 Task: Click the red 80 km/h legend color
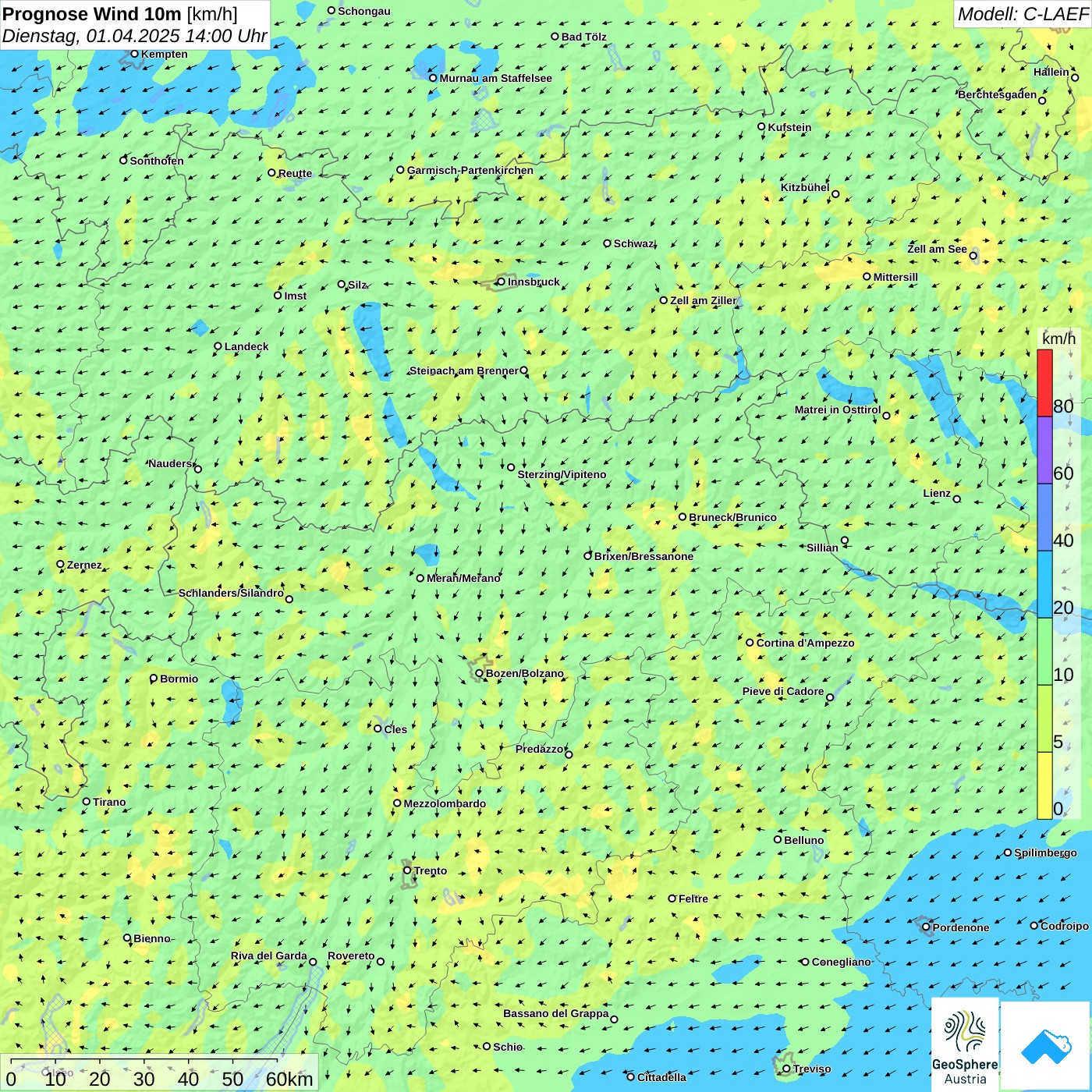[1044, 383]
